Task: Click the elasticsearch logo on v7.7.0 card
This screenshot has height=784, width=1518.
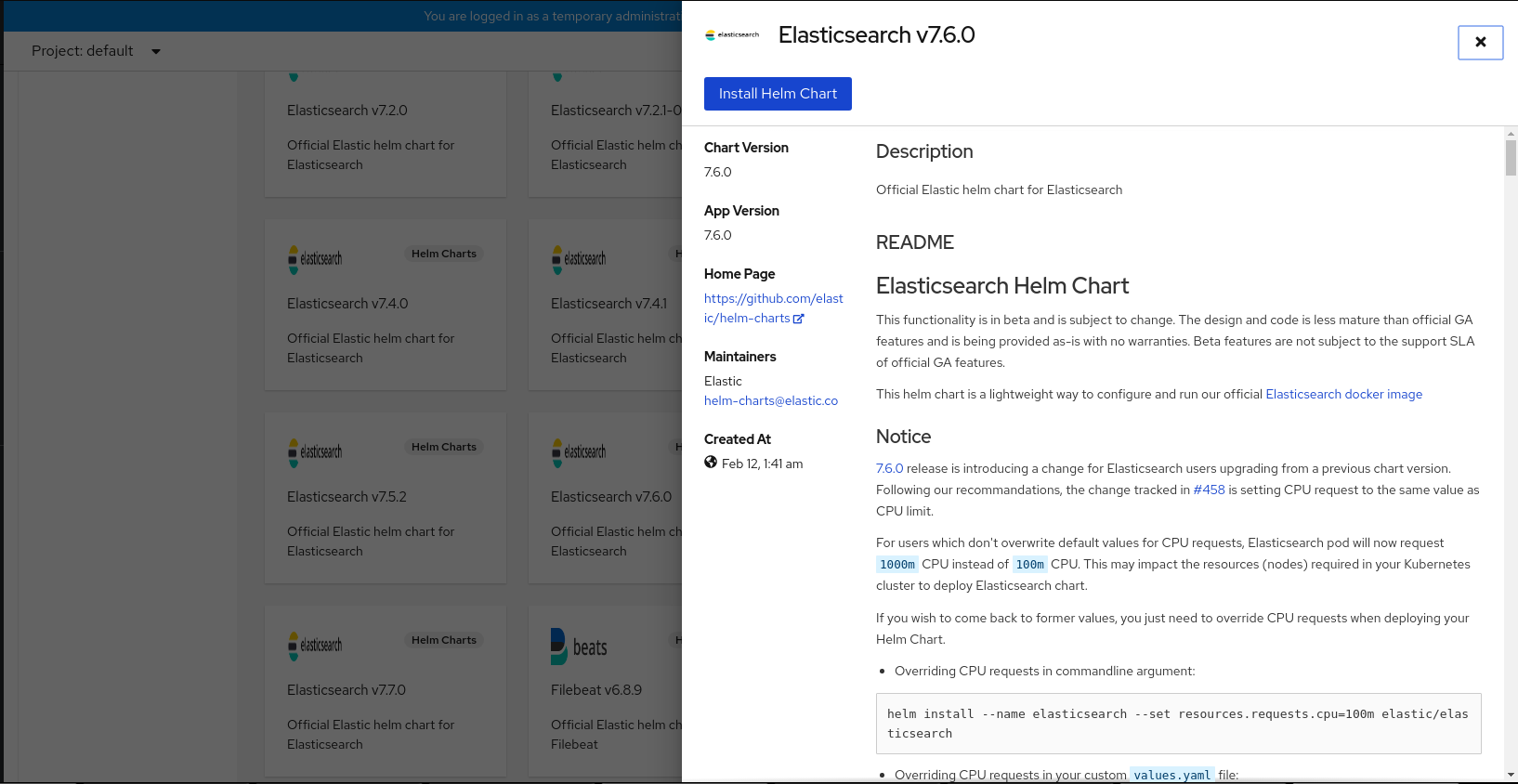Action: [315, 647]
